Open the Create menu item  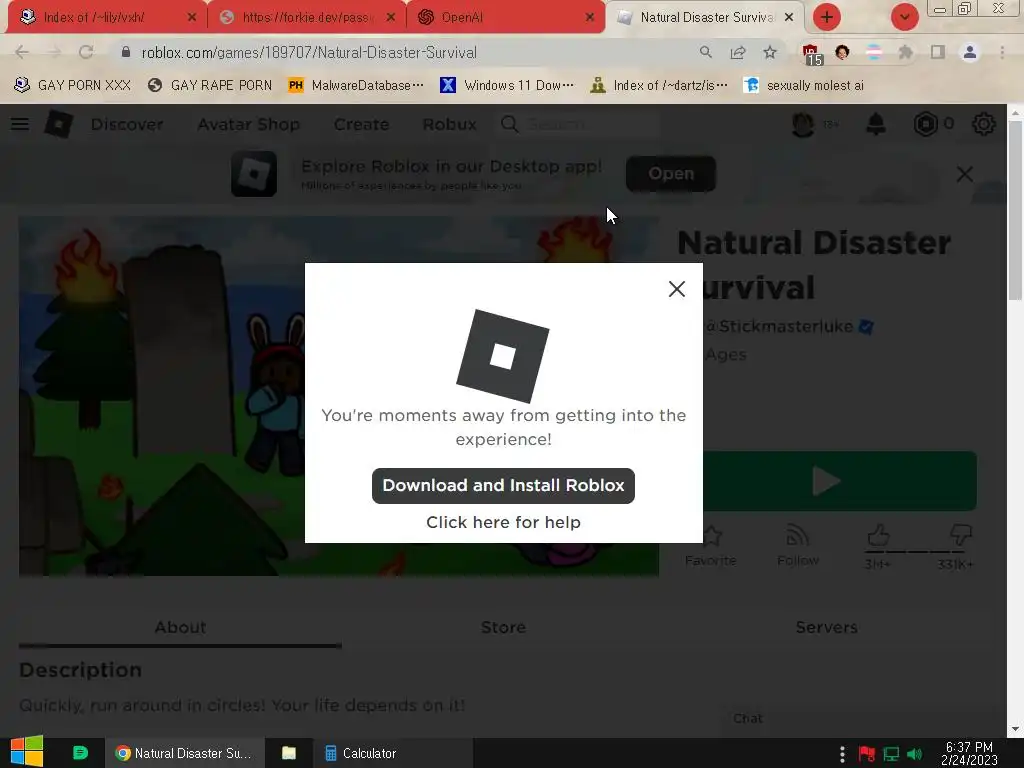click(x=361, y=124)
